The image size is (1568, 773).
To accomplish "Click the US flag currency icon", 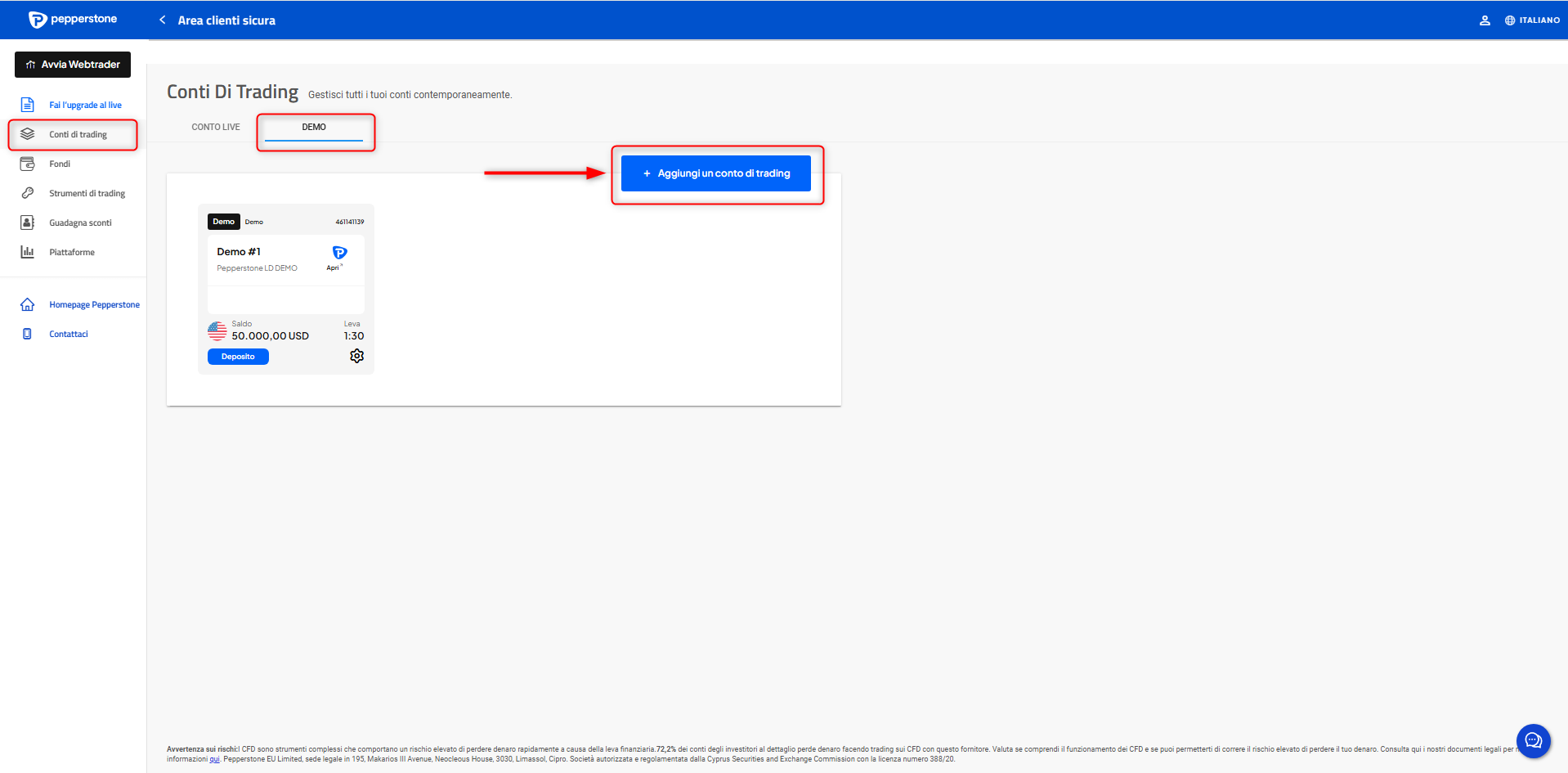I will [217, 330].
